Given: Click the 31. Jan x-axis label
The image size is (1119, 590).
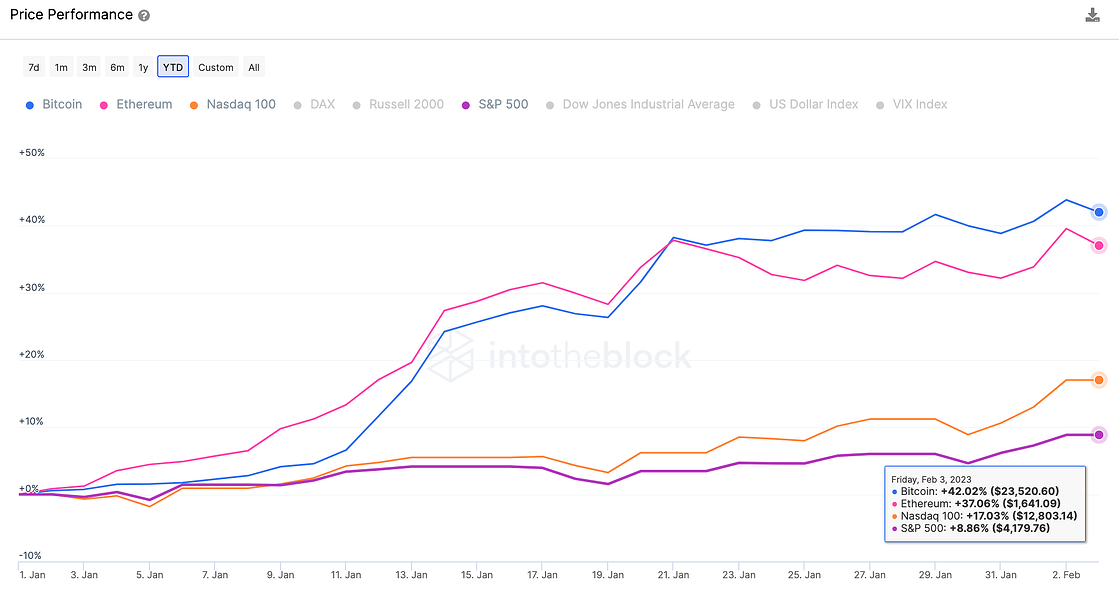Looking at the screenshot, I should pyautogui.click(x=1001, y=574).
